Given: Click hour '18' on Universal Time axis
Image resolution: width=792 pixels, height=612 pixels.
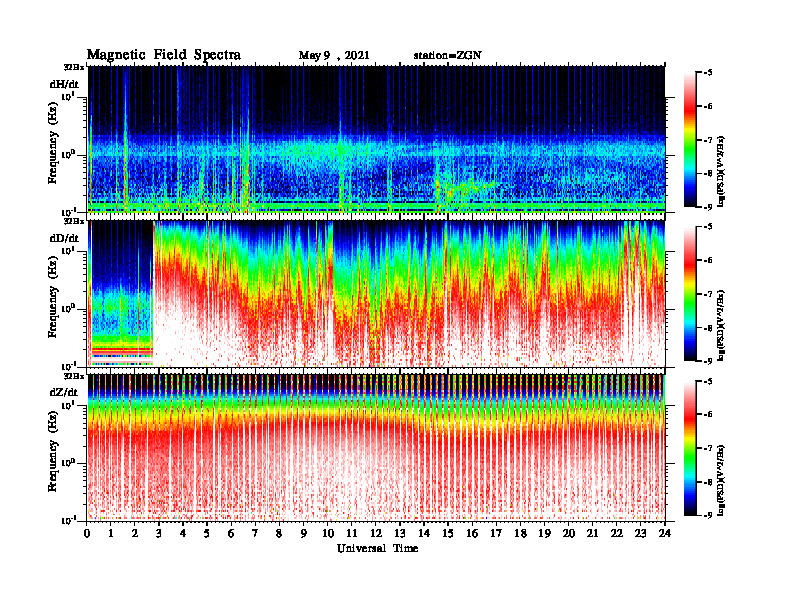Looking at the screenshot, I should 520,534.
